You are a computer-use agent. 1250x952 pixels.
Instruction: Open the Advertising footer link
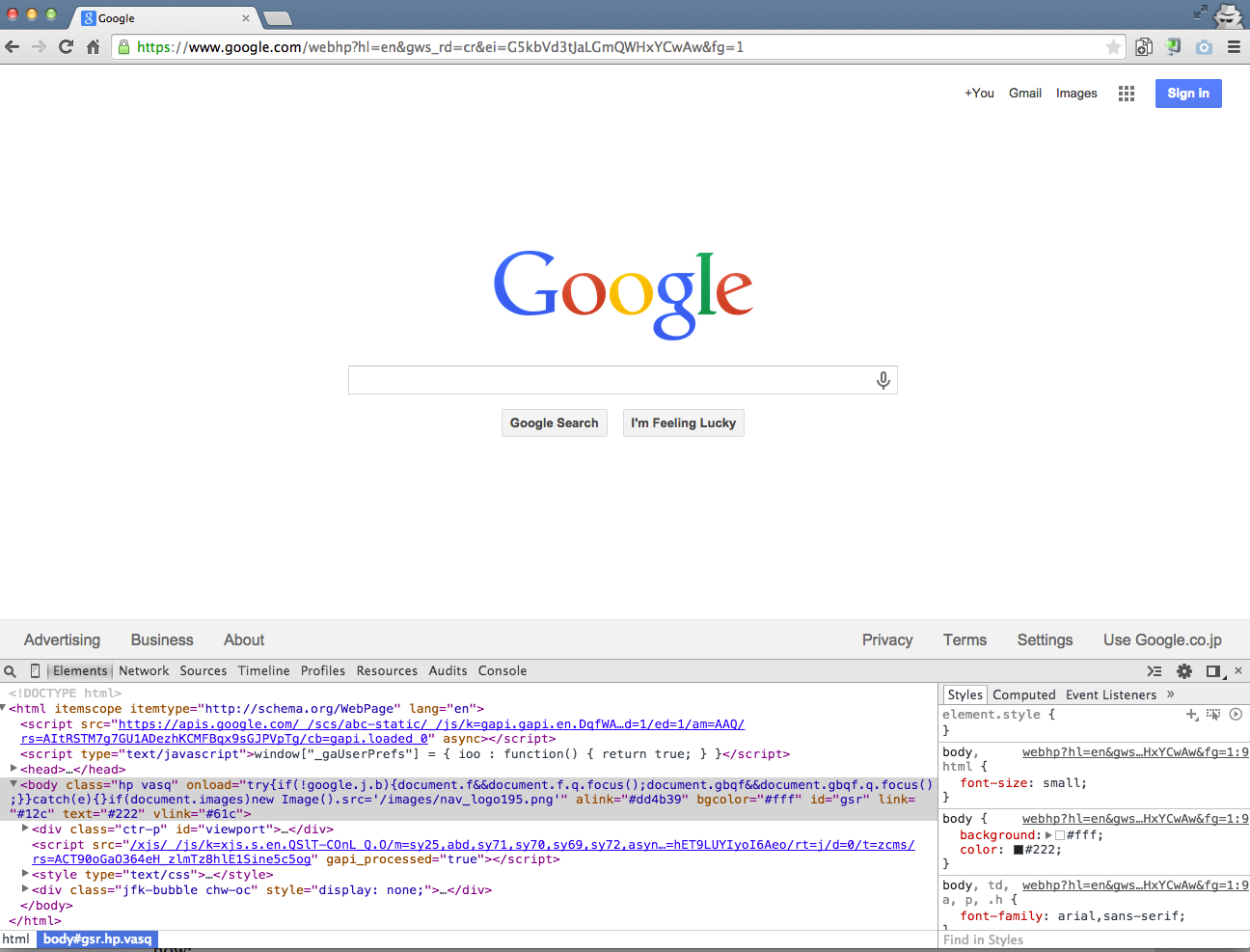pos(62,640)
